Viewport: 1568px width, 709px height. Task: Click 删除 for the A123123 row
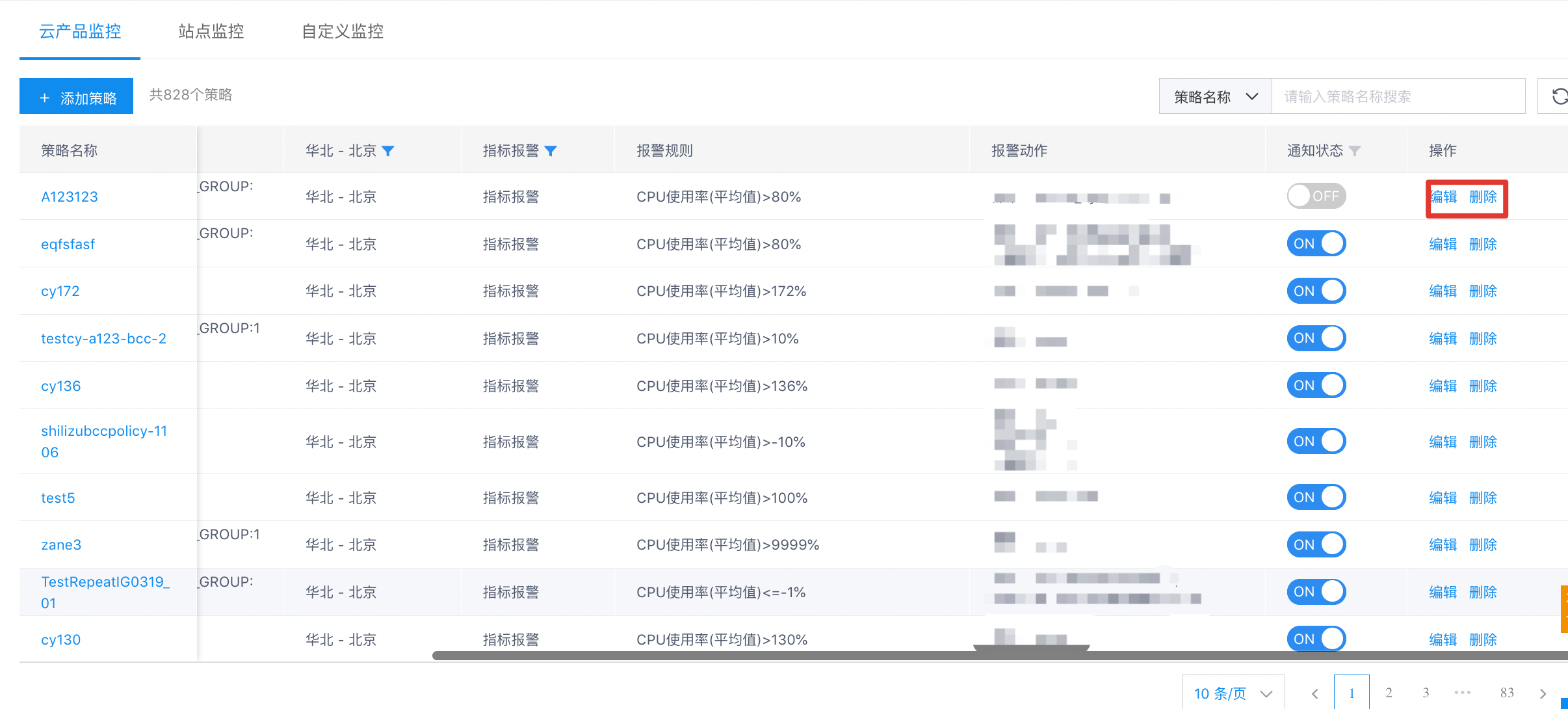pyautogui.click(x=1483, y=196)
